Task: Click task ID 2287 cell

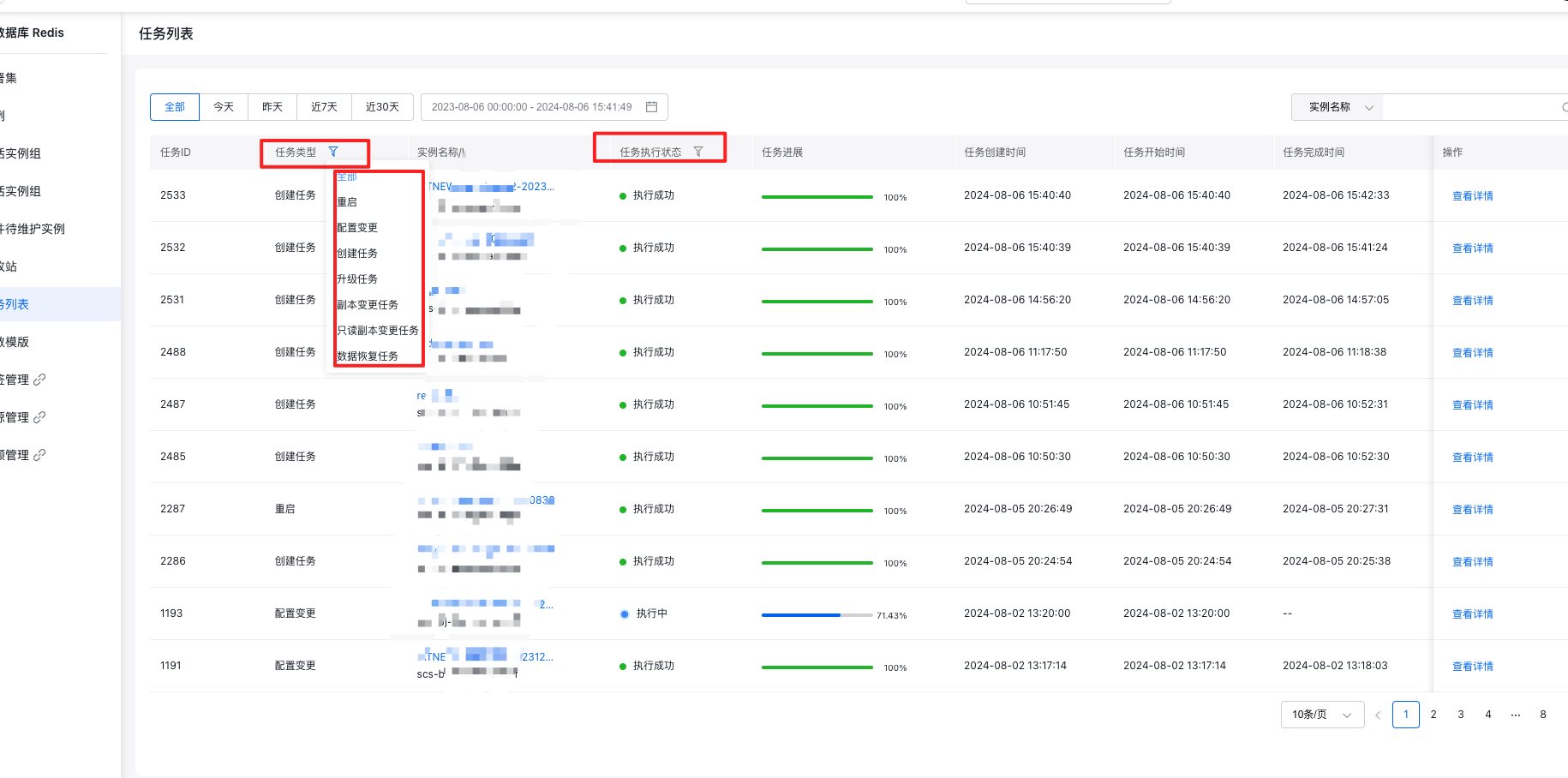Action: pos(172,509)
